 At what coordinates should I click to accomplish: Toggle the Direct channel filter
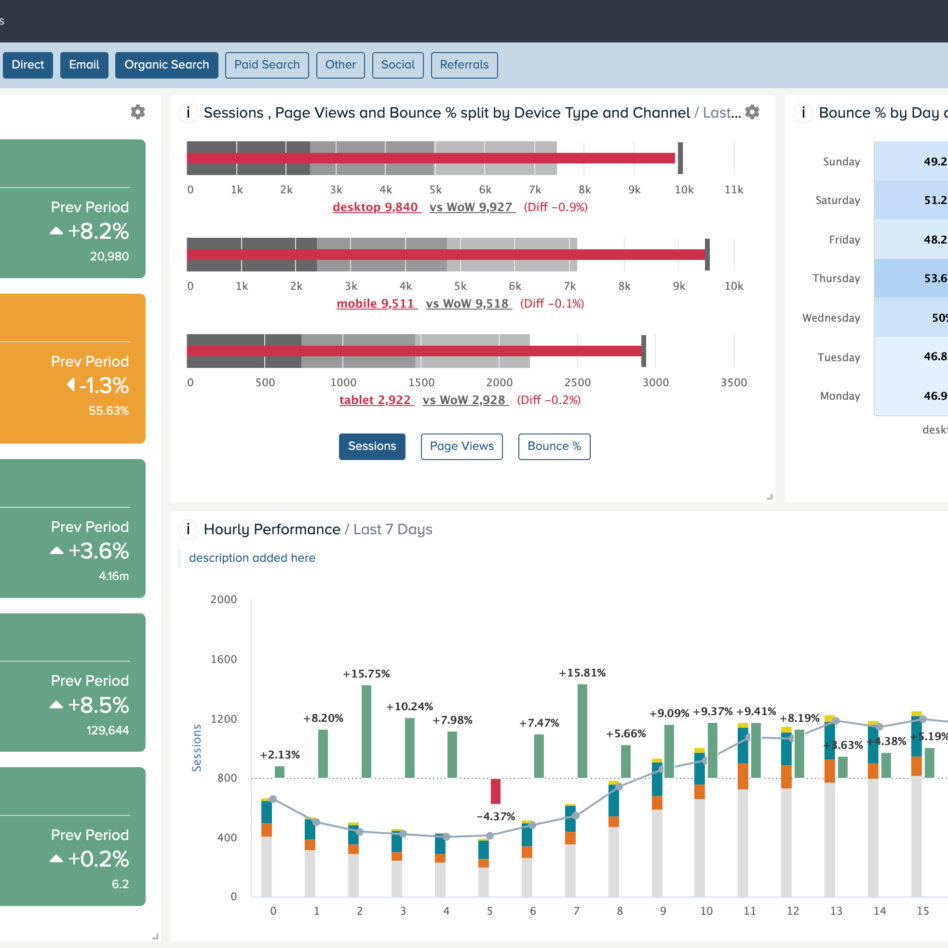(x=27, y=64)
